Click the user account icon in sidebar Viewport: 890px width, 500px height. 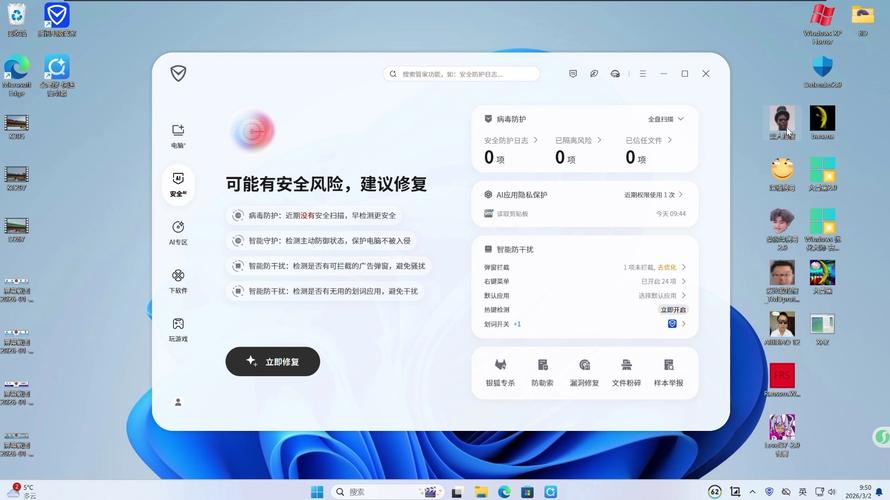[178, 402]
